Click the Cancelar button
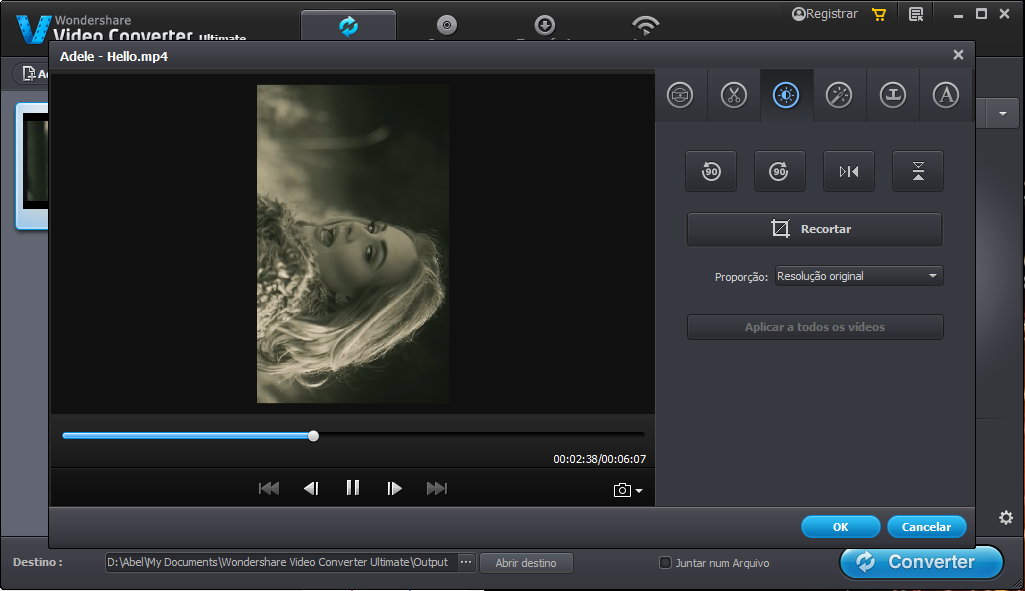 [x=926, y=527]
